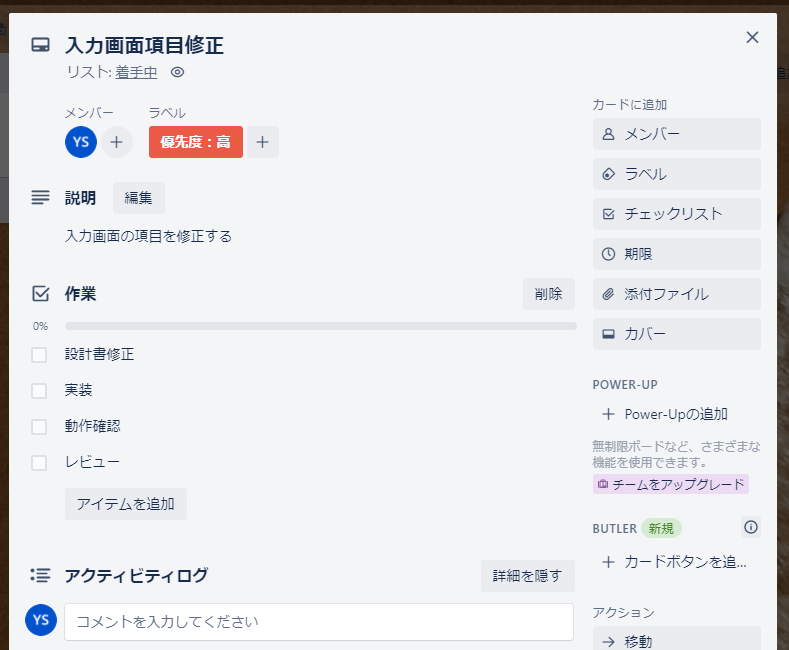This screenshot has height=650, width=789.
Task: Click the checklist icon beside 作業
Action: point(40,293)
